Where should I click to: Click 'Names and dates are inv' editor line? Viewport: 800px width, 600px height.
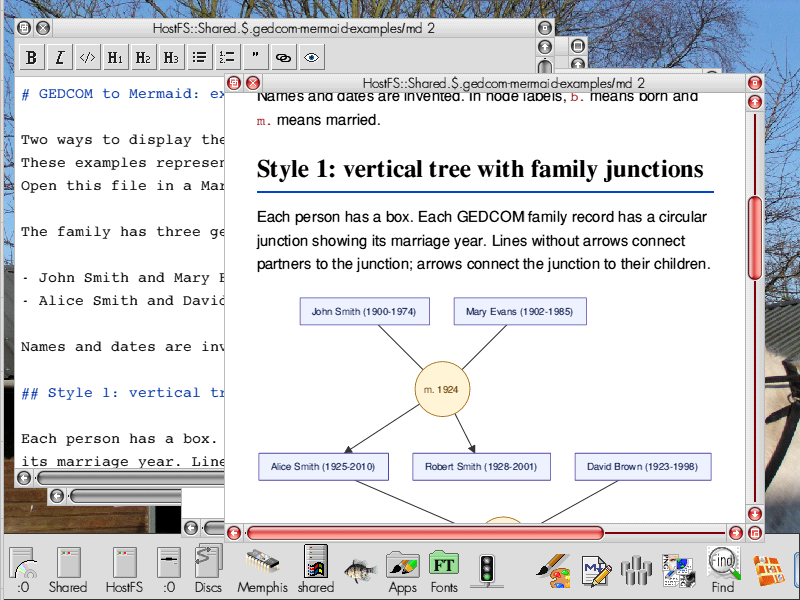tap(122, 347)
